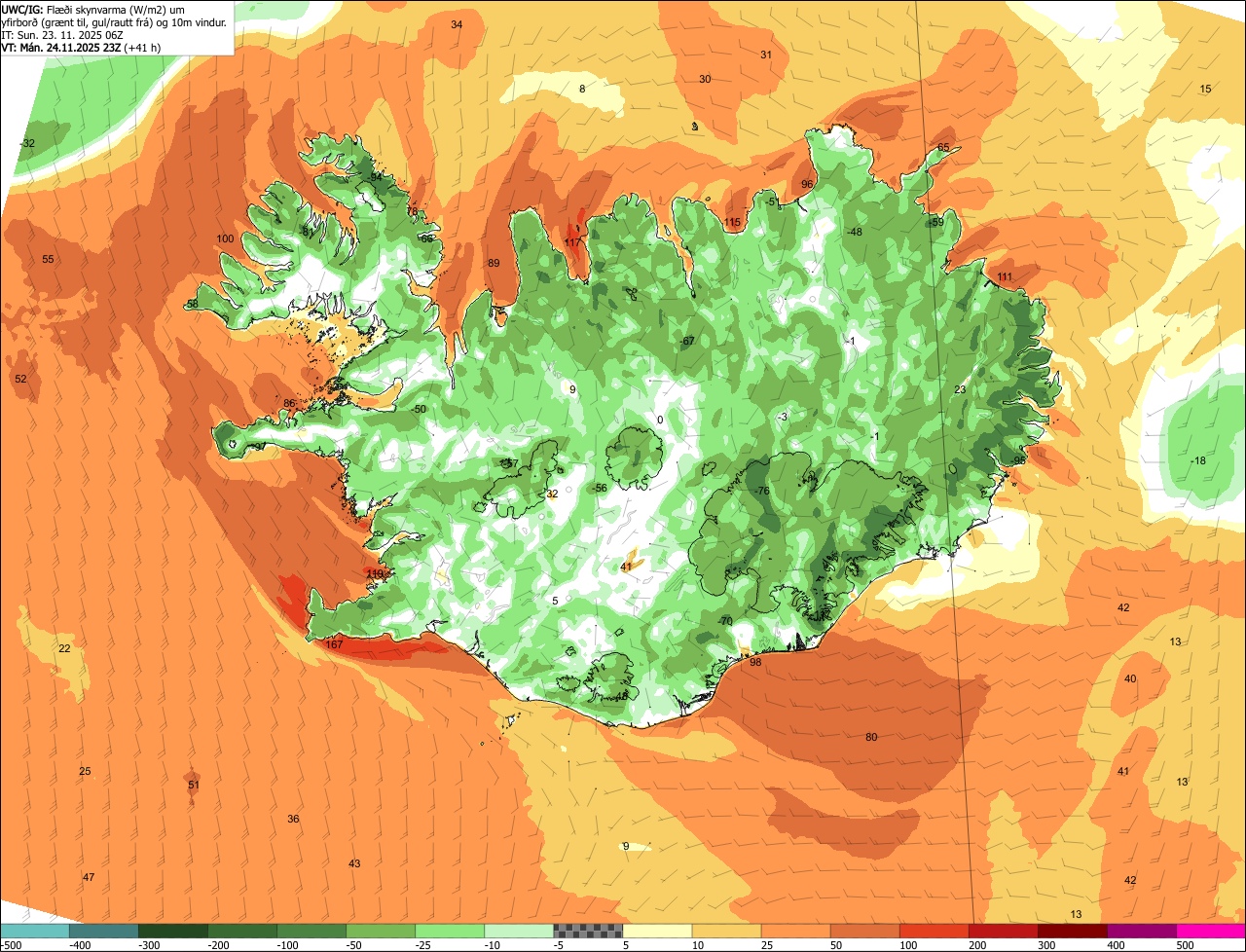Click the value 34 at the top
The width and height of the screenshot is (1246, 952).
(x=457, y=24)
